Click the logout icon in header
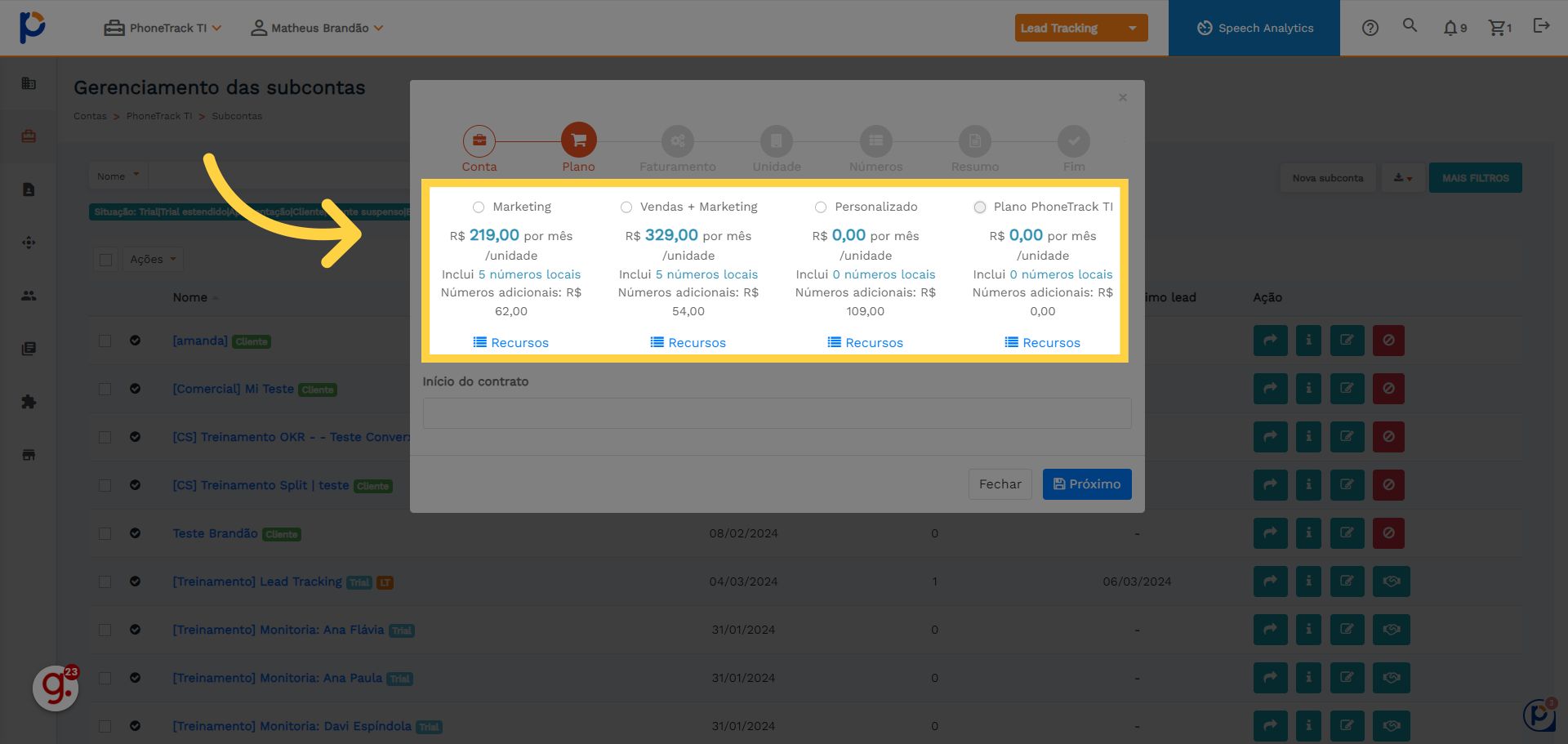The height and width of the screenshot is (744, 1568). pos(1541,25)
